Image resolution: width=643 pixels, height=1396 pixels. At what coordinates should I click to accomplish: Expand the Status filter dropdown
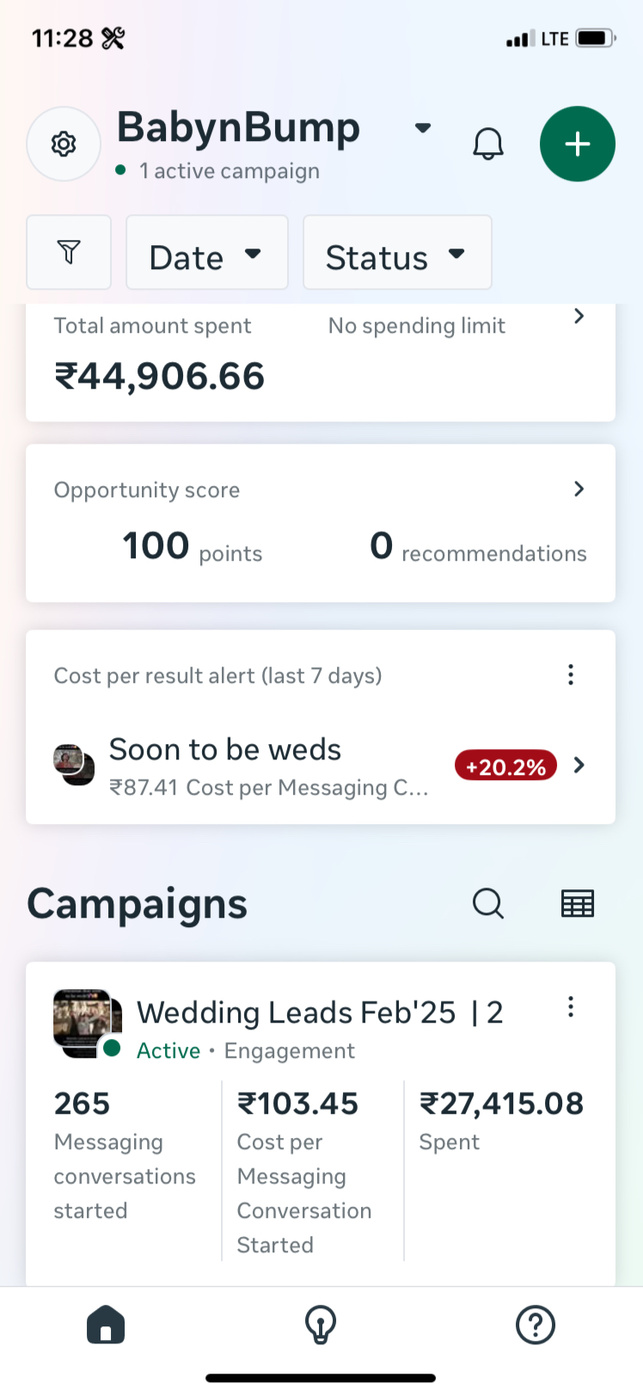pyautogui.click(x=397, y=254)
